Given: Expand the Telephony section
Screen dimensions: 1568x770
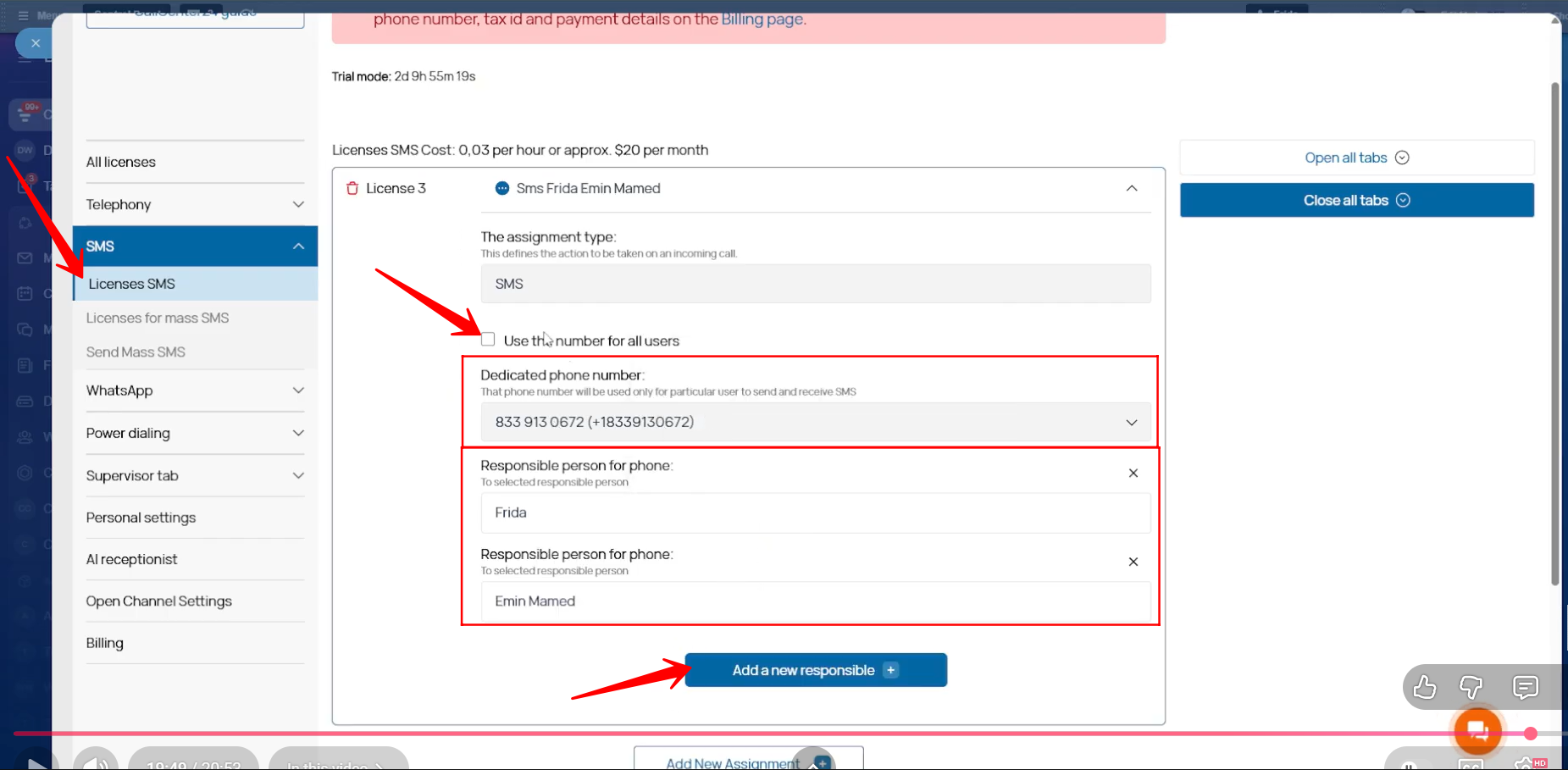Looking at the screenshot, I should click(x=195, y=204).
